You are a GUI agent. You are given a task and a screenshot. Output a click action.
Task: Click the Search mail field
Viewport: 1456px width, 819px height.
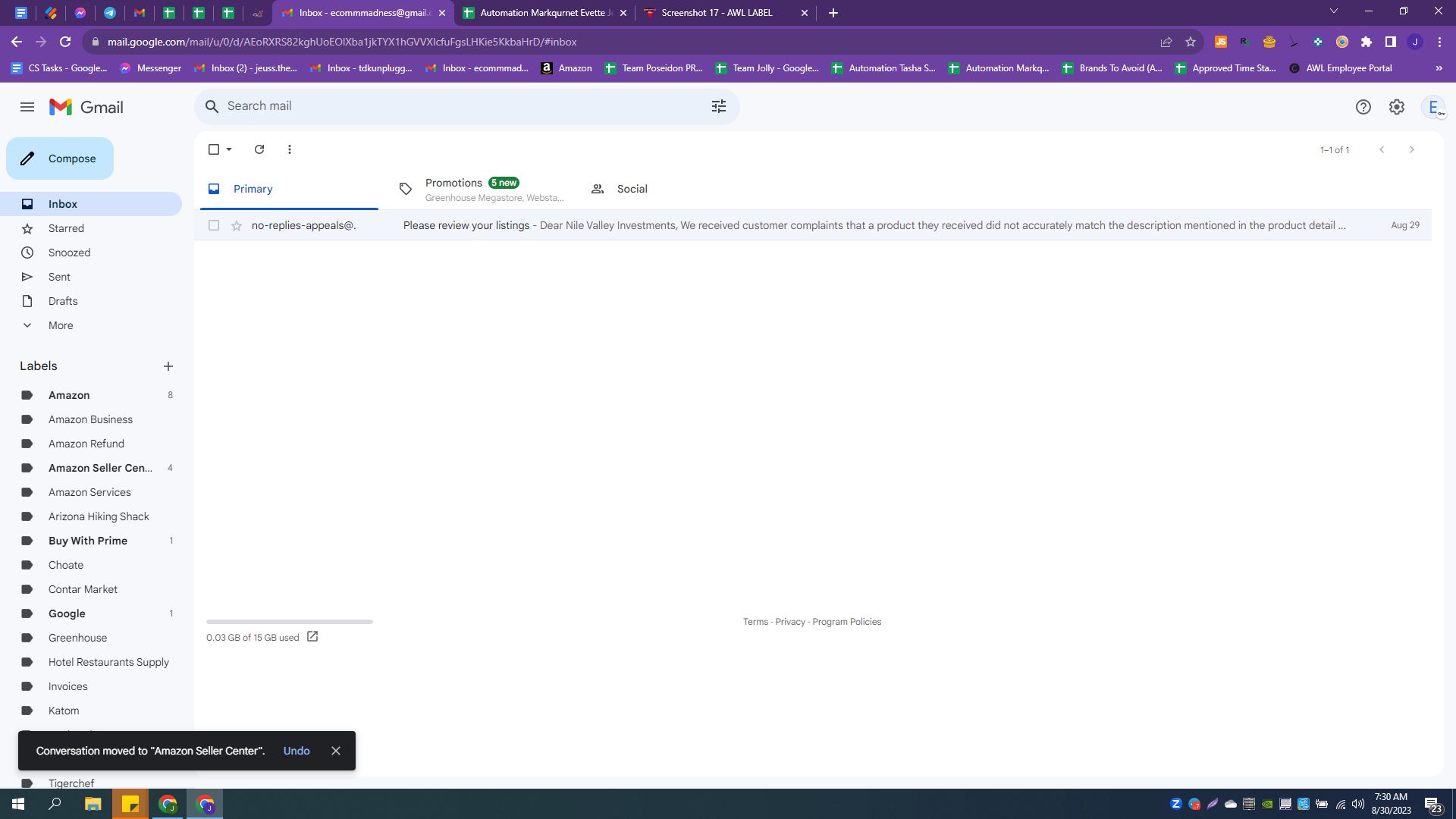click(x=467, y=106)
